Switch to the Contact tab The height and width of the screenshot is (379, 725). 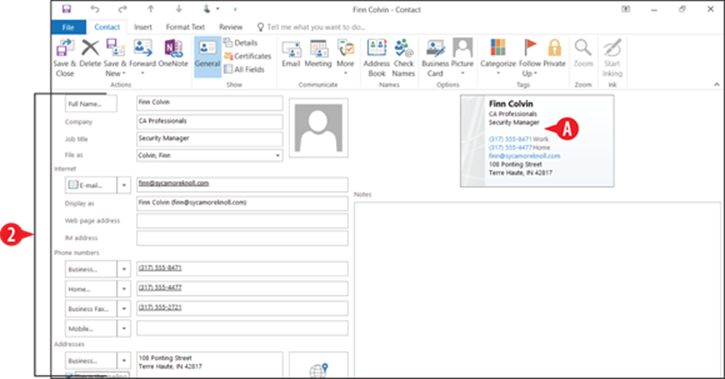coord(107,27)
